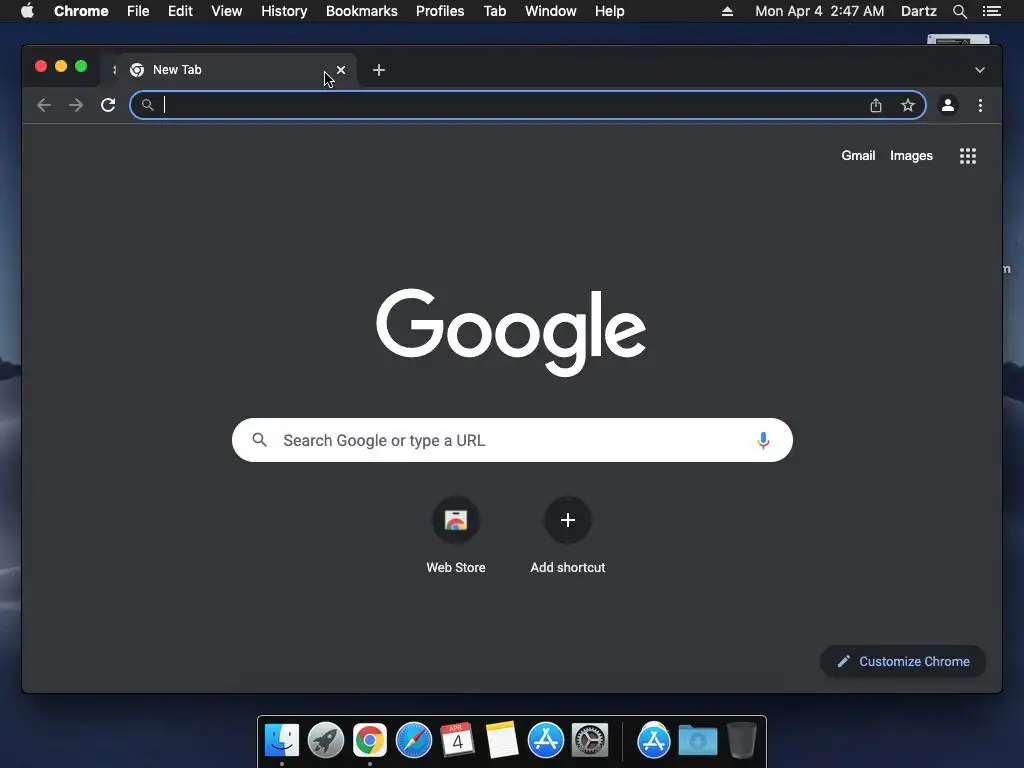Open the Bookmarks menu

[362, 11]
